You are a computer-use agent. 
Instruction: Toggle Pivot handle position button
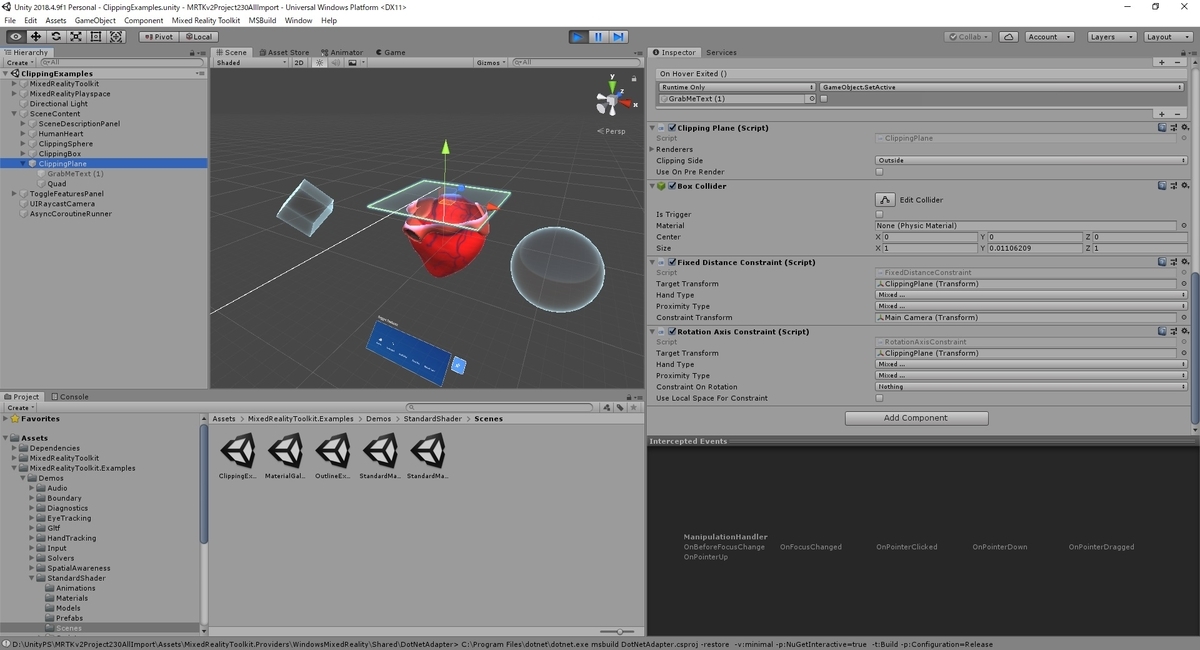(x=158, y=37)
